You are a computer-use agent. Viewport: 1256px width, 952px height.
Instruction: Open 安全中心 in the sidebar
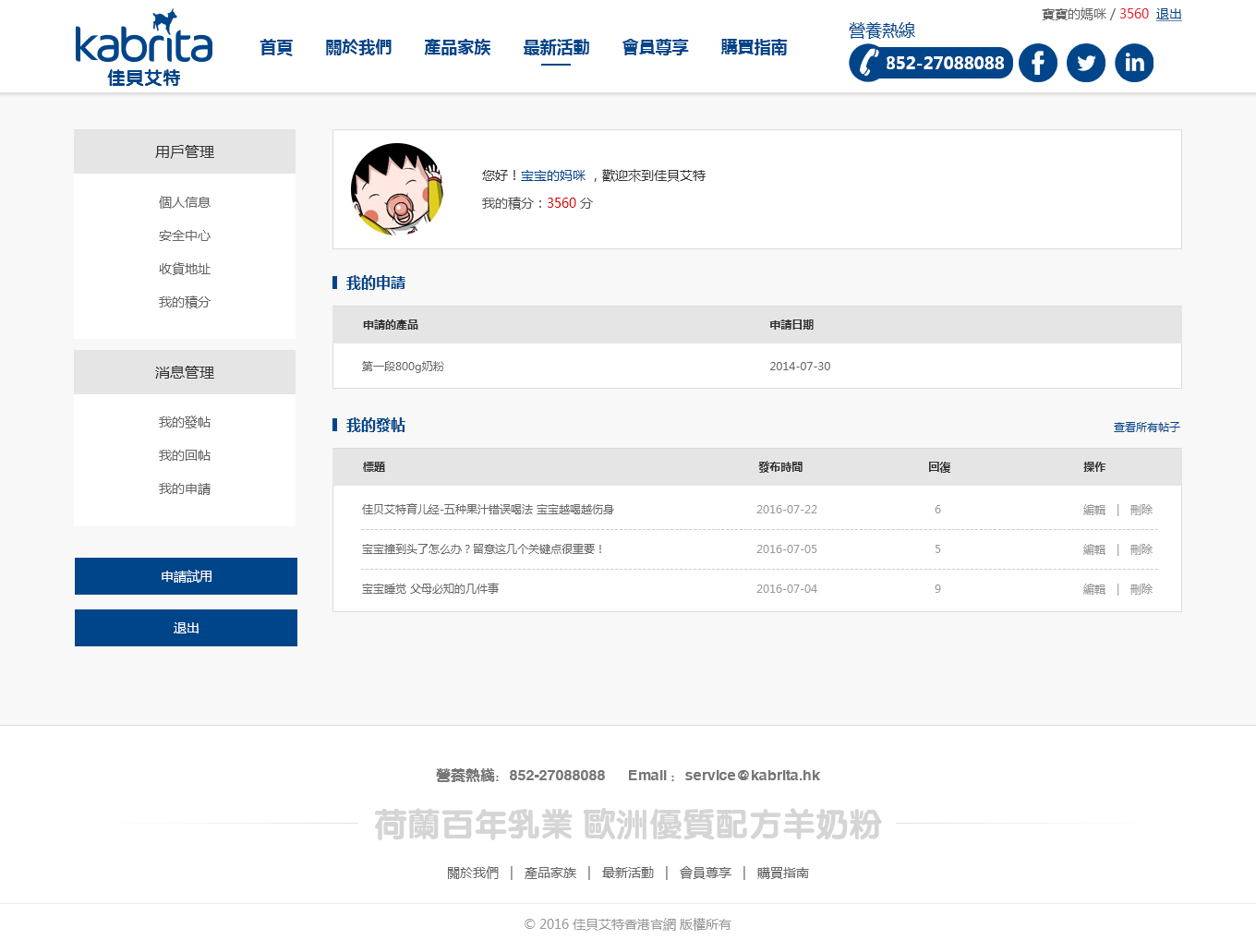coord(185,235)
